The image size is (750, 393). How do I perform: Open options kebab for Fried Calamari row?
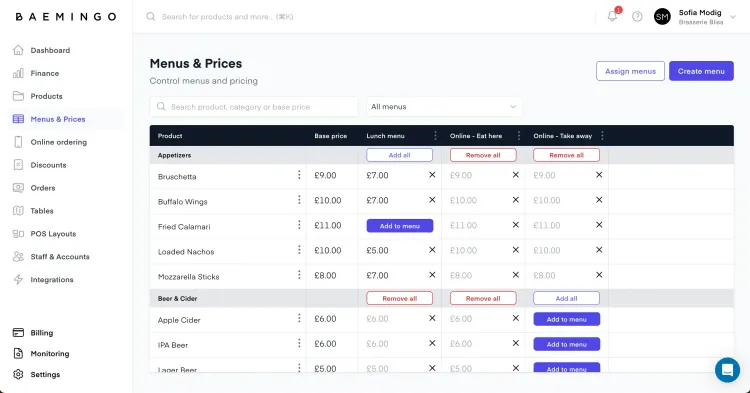point(299,225)
